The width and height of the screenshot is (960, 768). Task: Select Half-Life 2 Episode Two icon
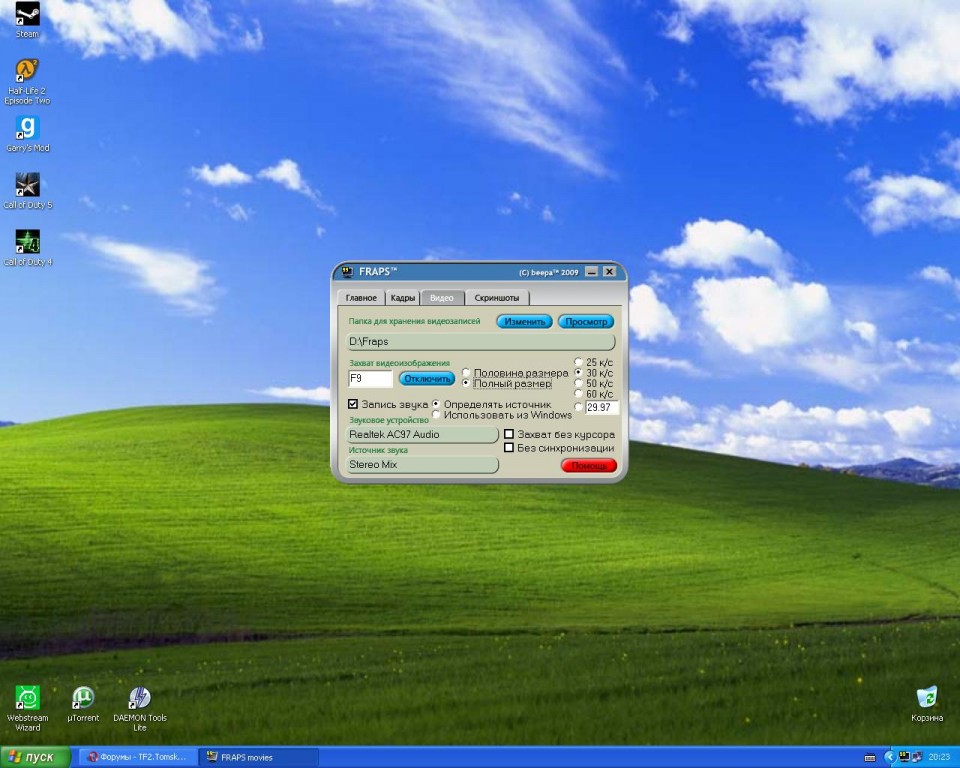pos(27,72)
